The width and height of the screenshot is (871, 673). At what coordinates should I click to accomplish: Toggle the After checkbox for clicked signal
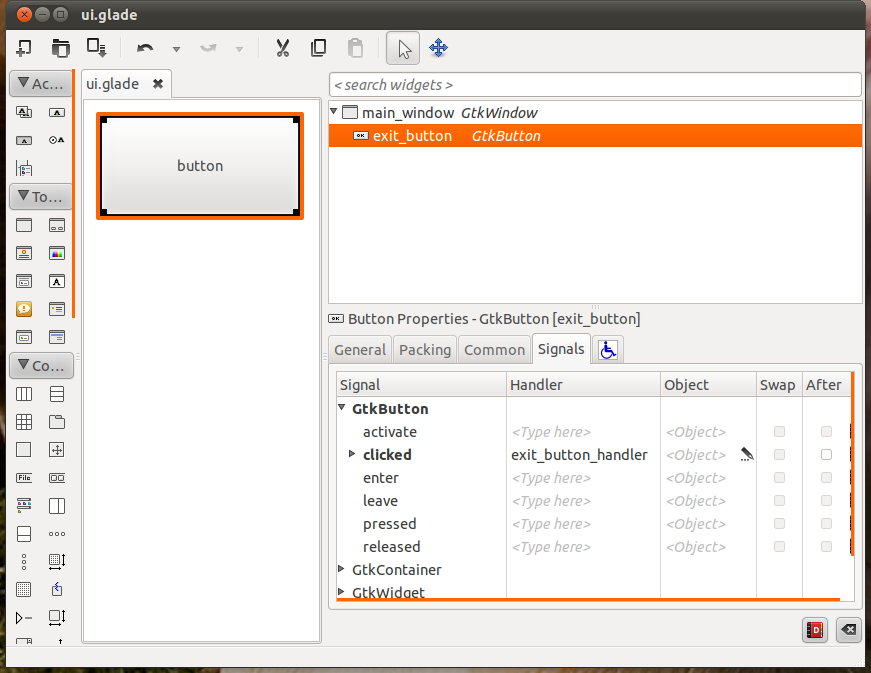coord(826,455)
